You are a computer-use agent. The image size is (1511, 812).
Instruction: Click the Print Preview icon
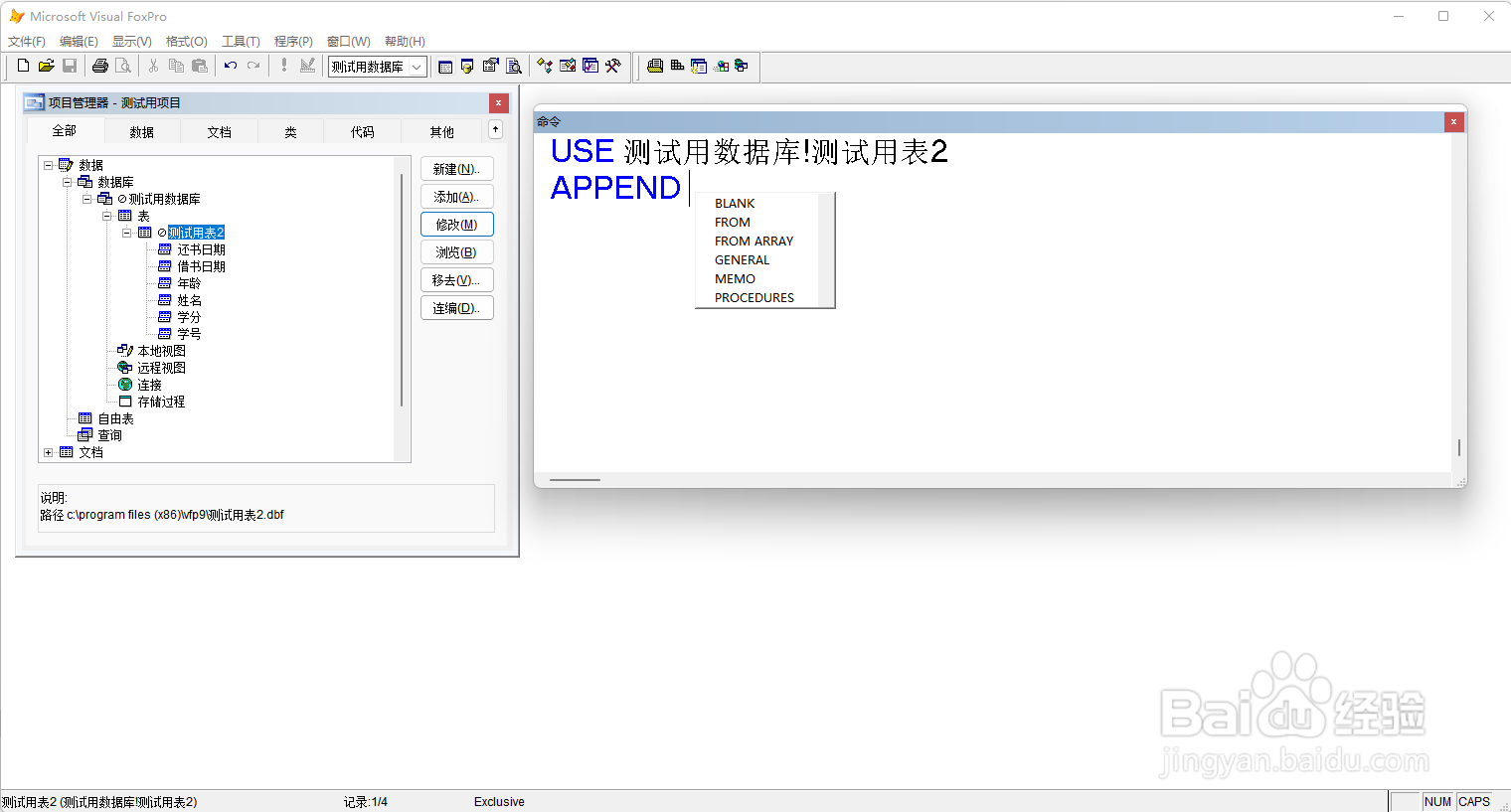[123, 66]
